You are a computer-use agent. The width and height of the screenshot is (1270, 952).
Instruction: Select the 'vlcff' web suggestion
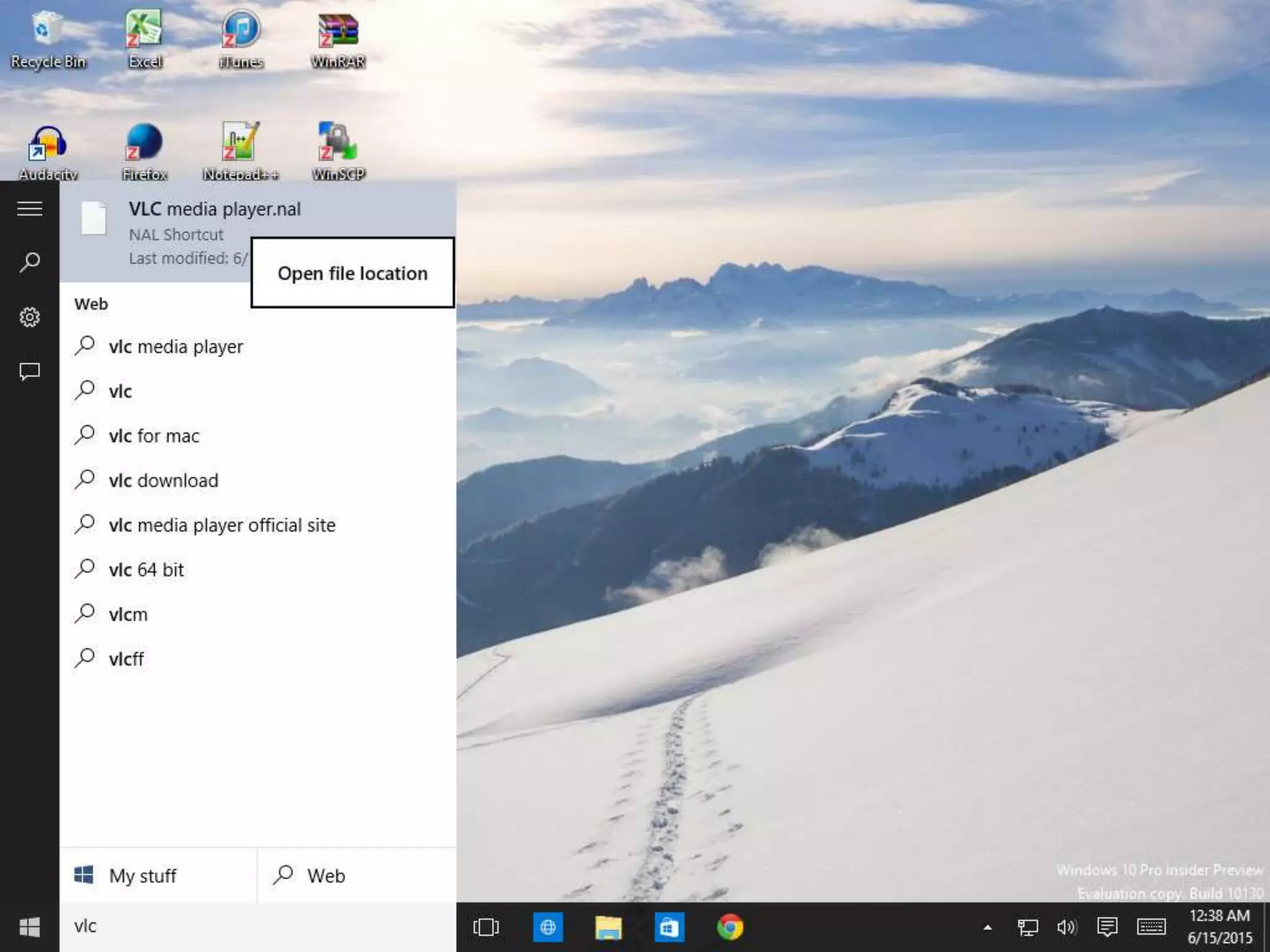(x=258, y=659)
